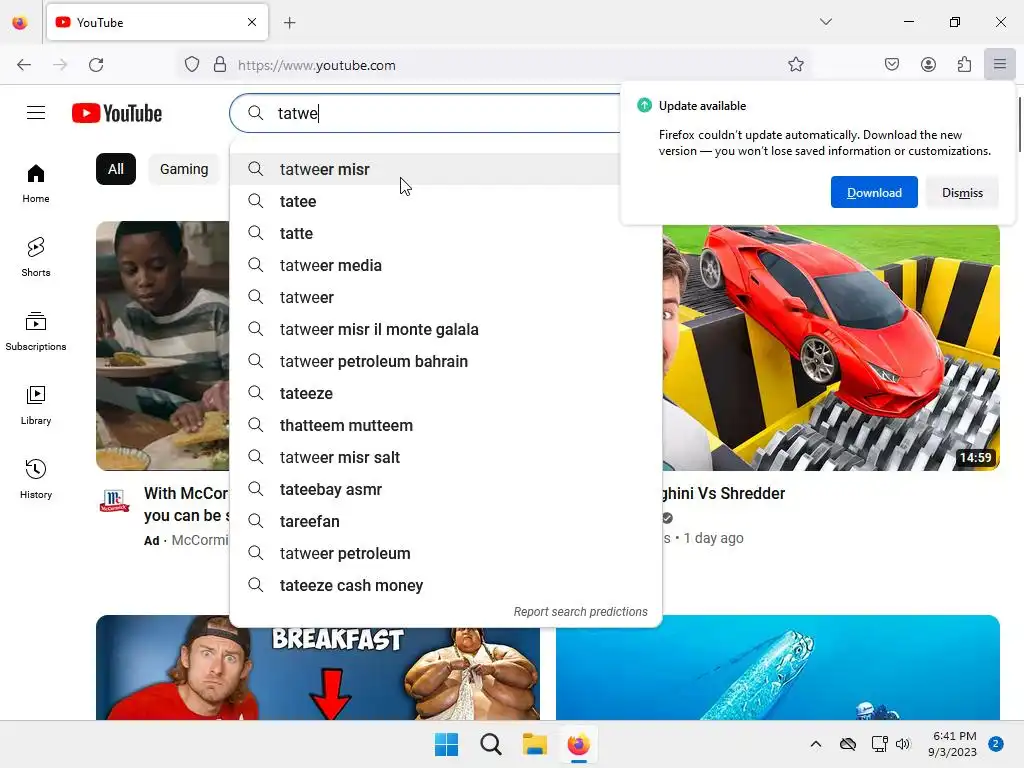Bookmark this page with the star

tap(795, 65)
